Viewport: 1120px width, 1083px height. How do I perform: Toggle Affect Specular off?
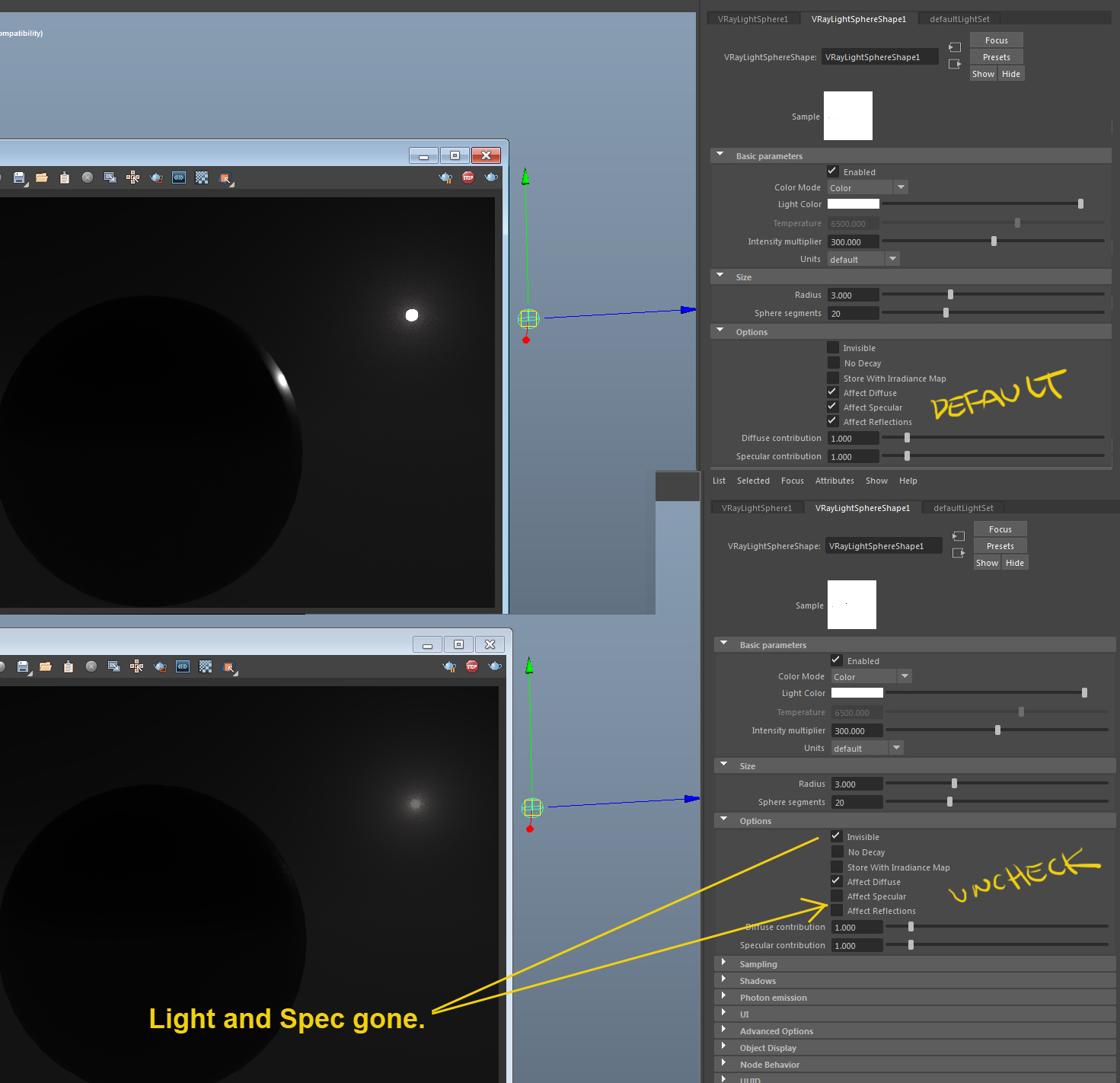click(x=833, y=407)
